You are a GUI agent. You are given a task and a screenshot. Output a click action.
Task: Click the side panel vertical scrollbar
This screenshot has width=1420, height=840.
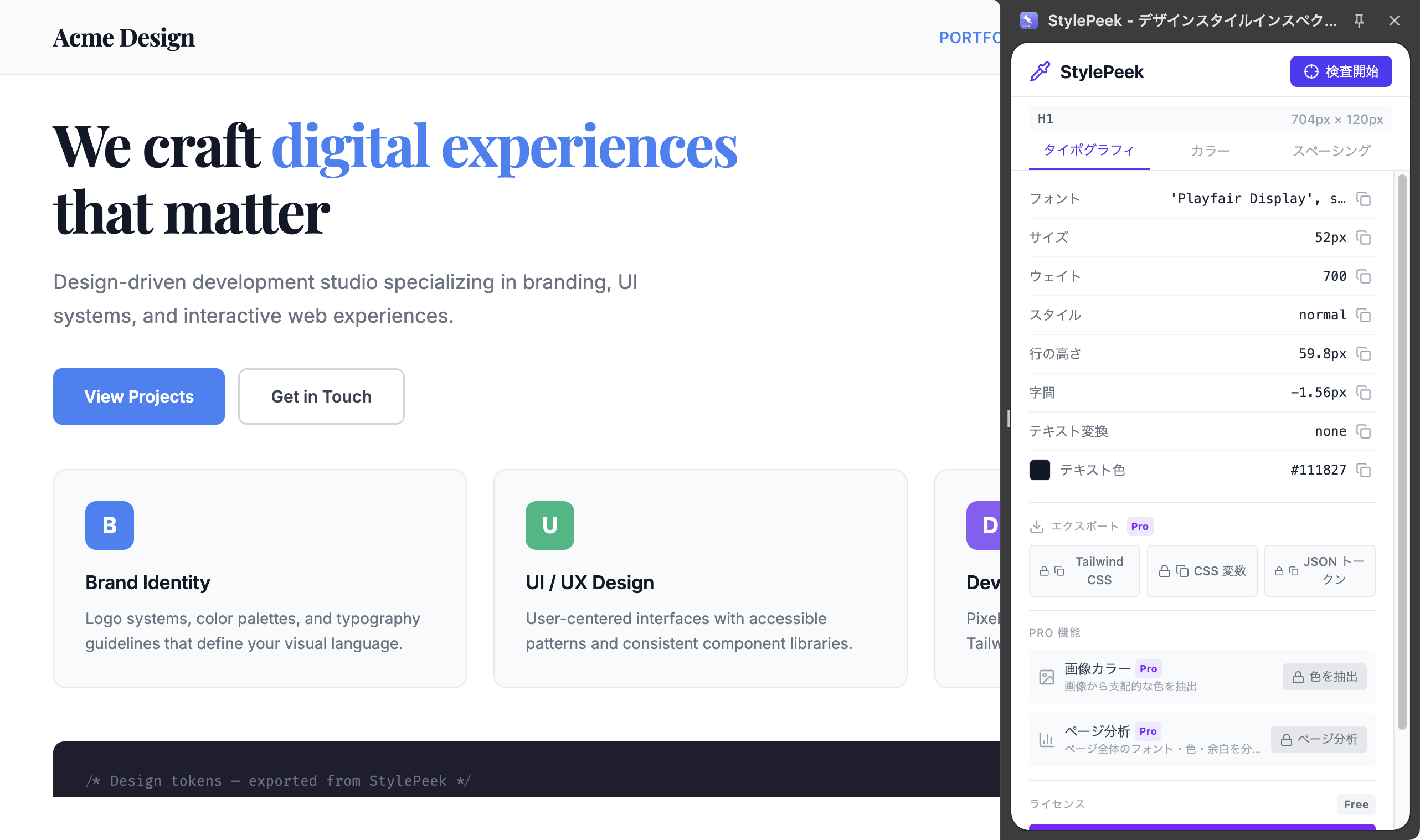[x=1401, y=453]
